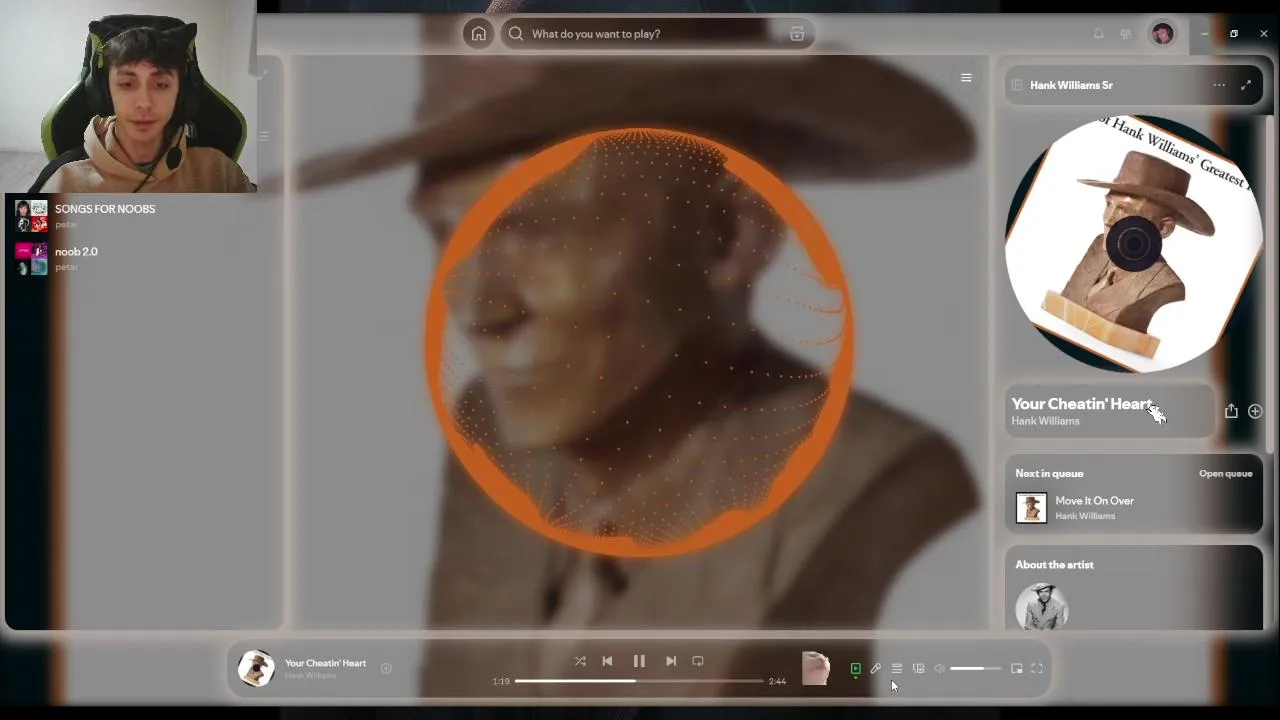The height and width of the screenshot is (720, 1280).
Task: Seek within the song progress bar
Action: (x=639, y=681)
